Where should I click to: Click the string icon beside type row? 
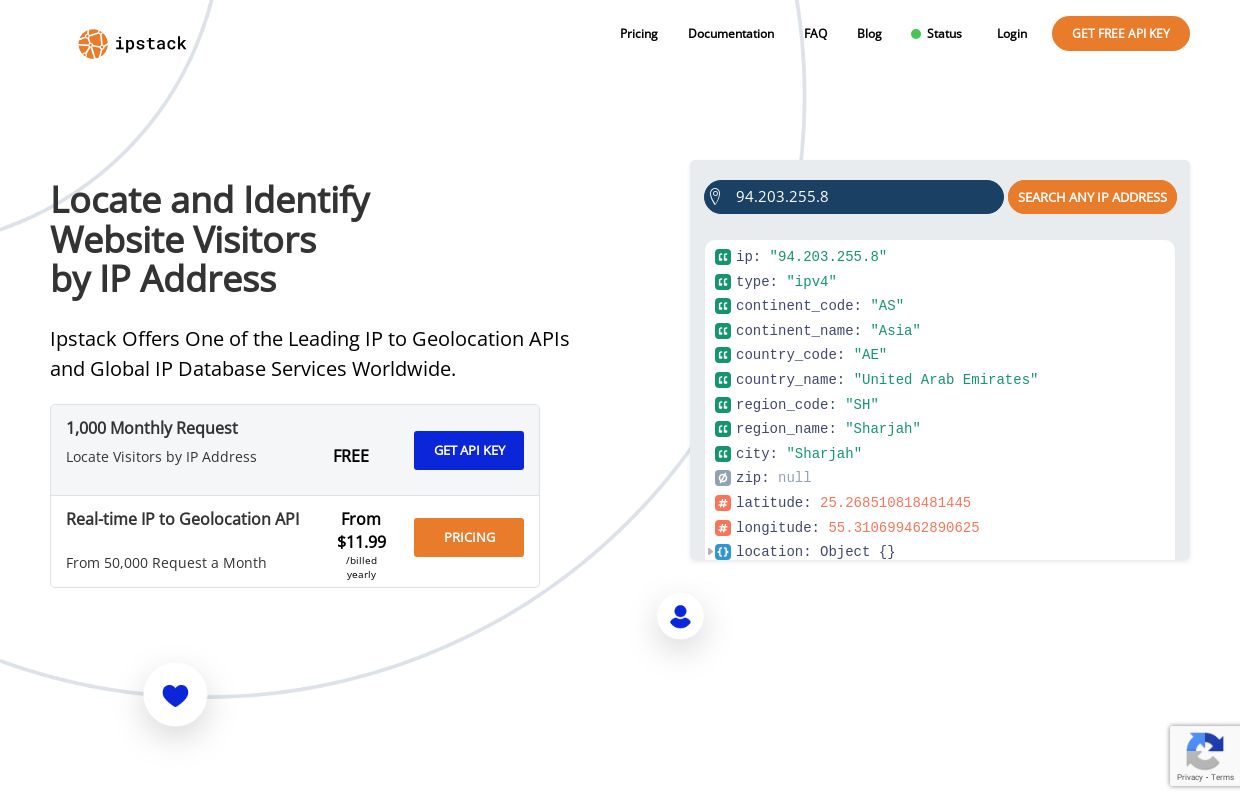tap(723, 282)
